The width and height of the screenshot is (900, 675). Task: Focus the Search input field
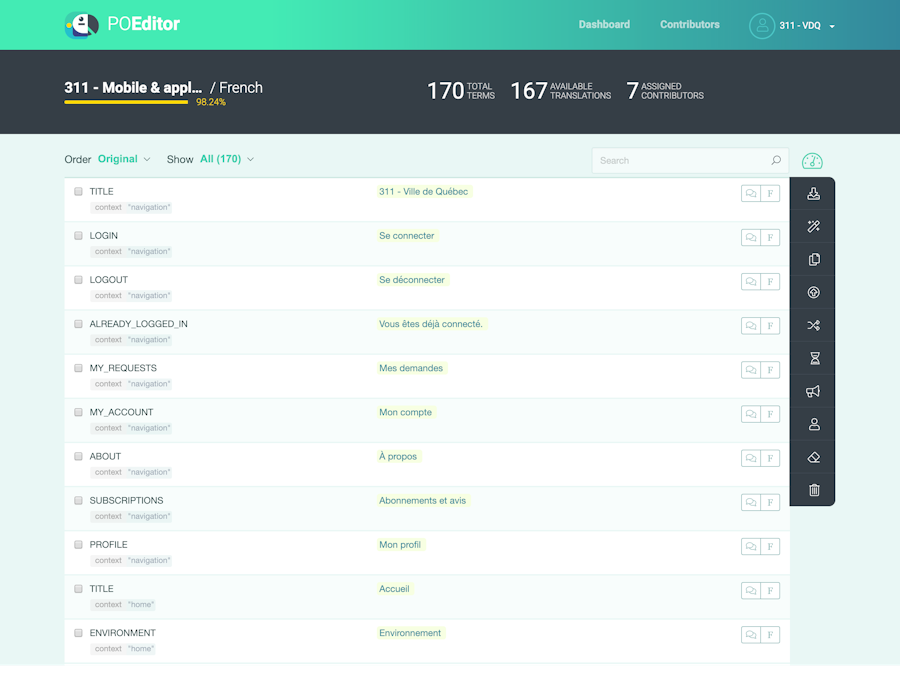coord(690,161)
